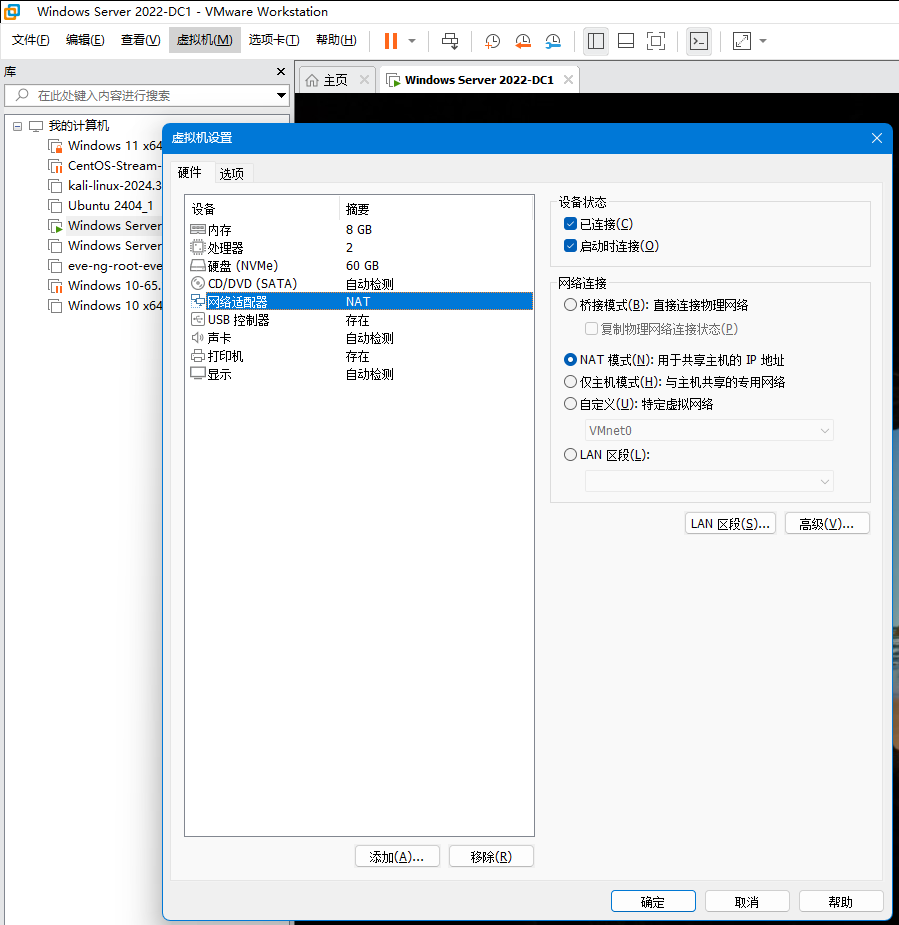
Task: Close the library panel with its X
Action: pos(281,71)
